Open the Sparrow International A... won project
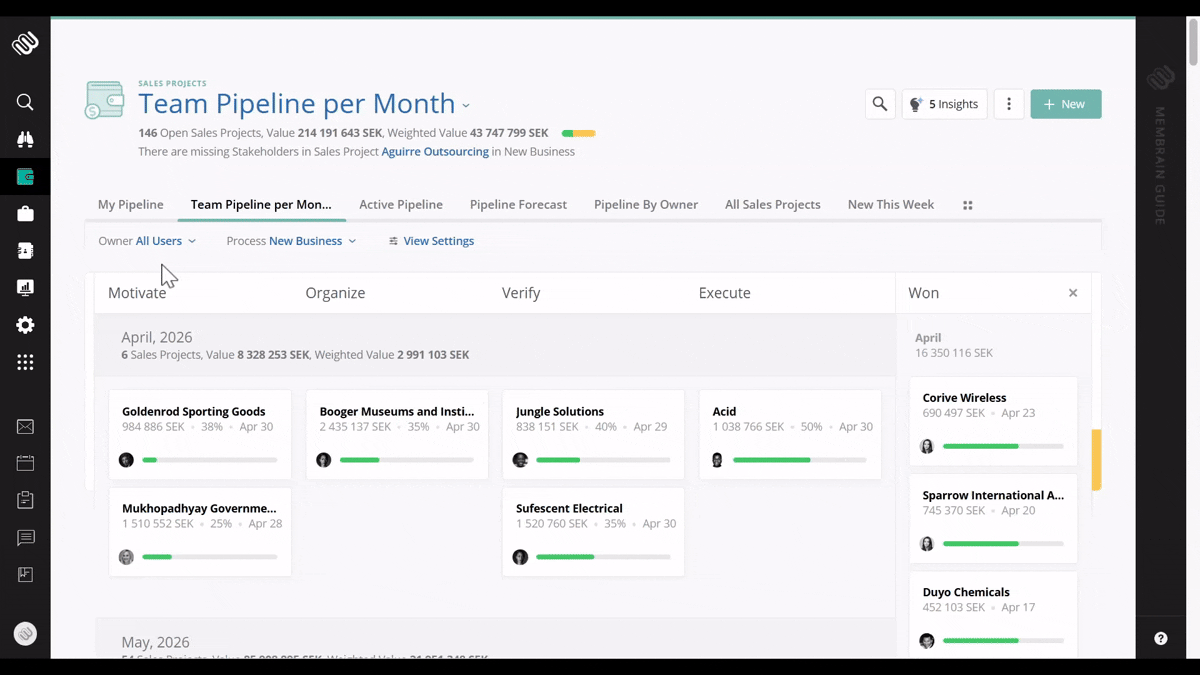The height and width of the screenshot is (675, 1200). (x=994, y=518)
